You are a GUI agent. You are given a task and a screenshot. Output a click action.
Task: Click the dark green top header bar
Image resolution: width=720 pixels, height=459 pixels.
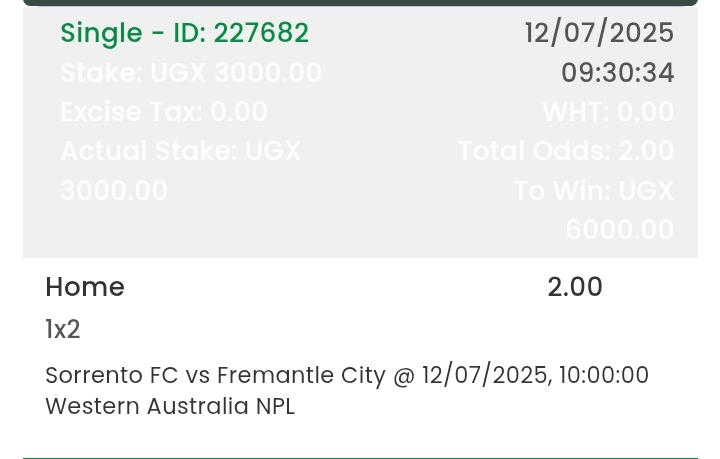pyautogui.click(x=360, y=3)
